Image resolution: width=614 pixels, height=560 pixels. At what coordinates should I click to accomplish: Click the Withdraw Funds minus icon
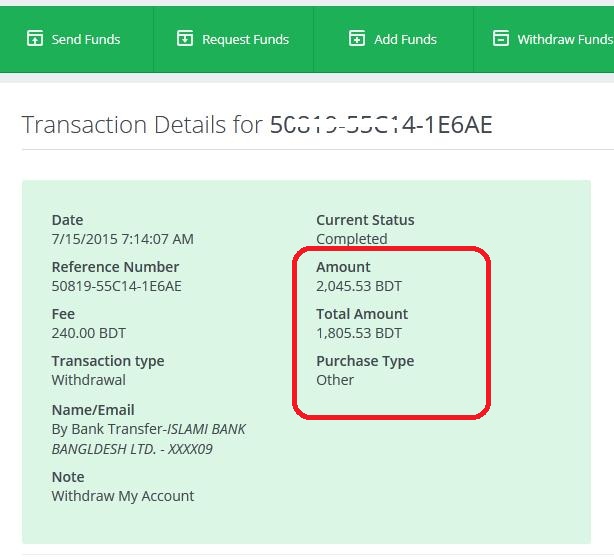[x=501, y=39]
